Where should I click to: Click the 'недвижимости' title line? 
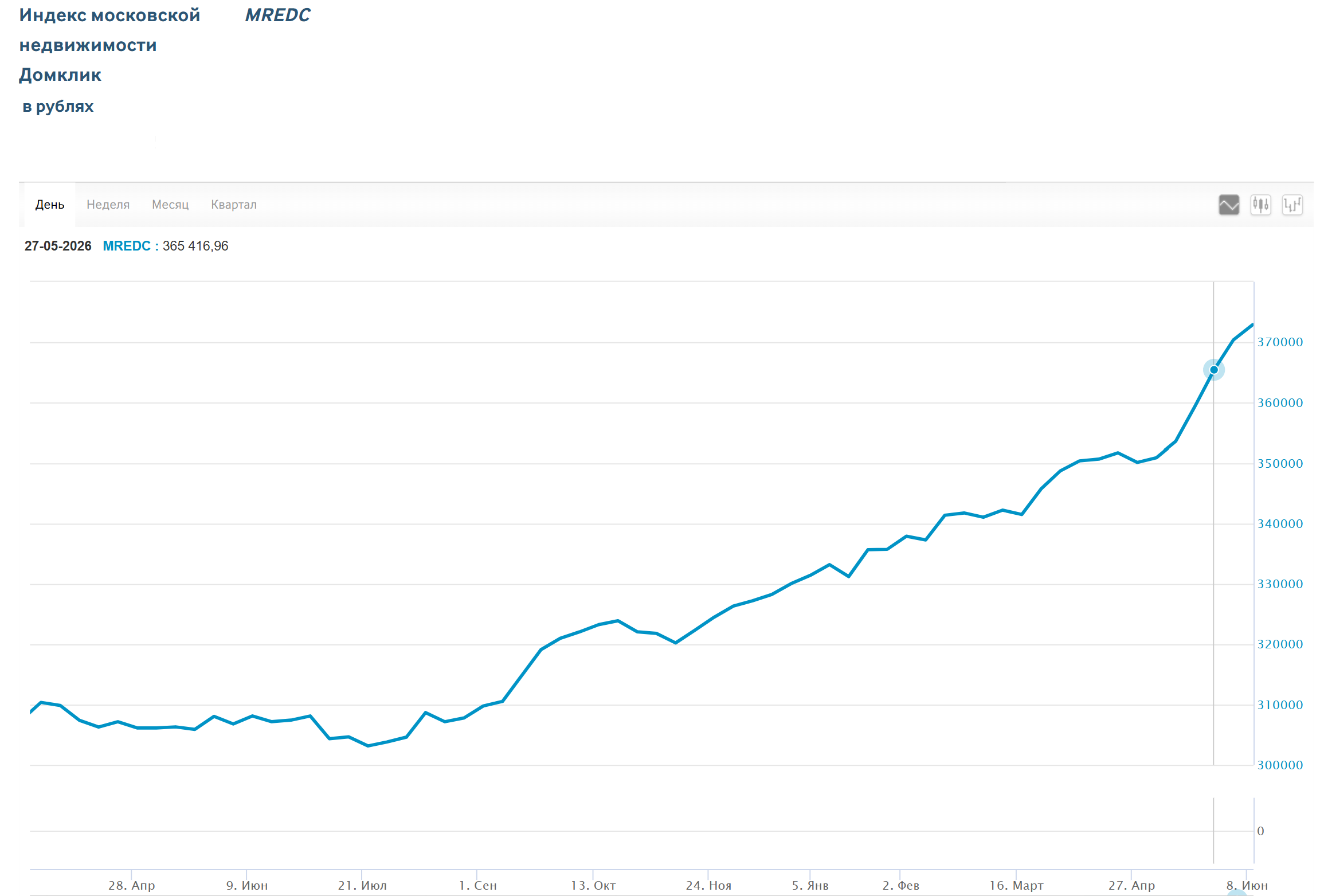click(88, 45)
